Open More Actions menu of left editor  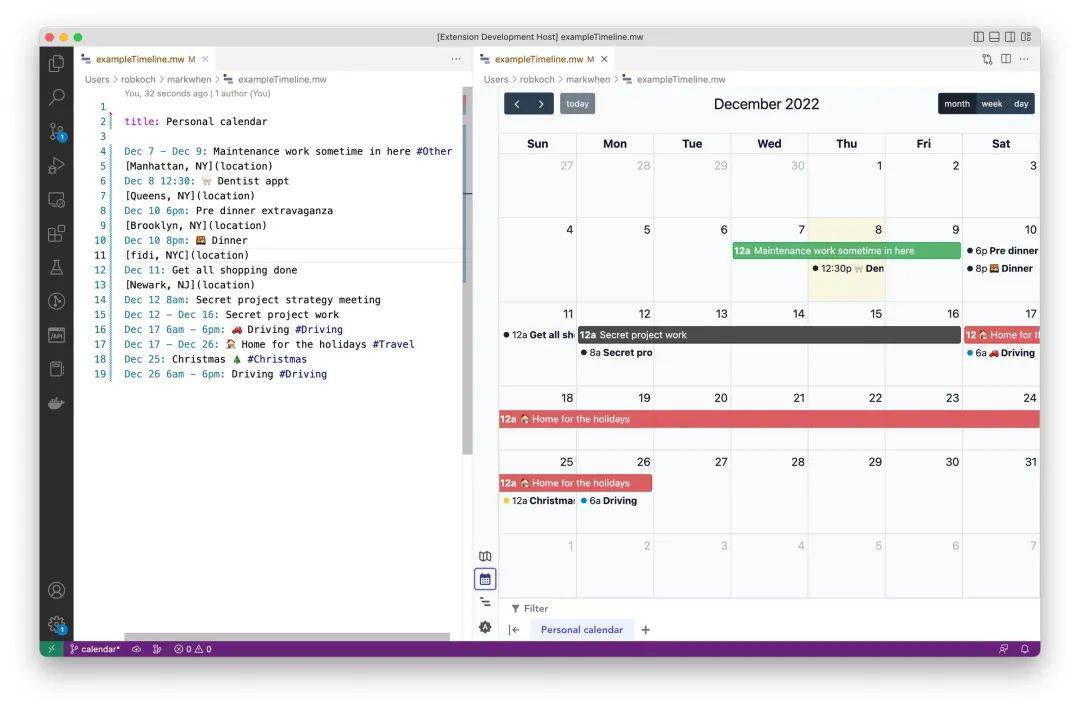(456, 59)
